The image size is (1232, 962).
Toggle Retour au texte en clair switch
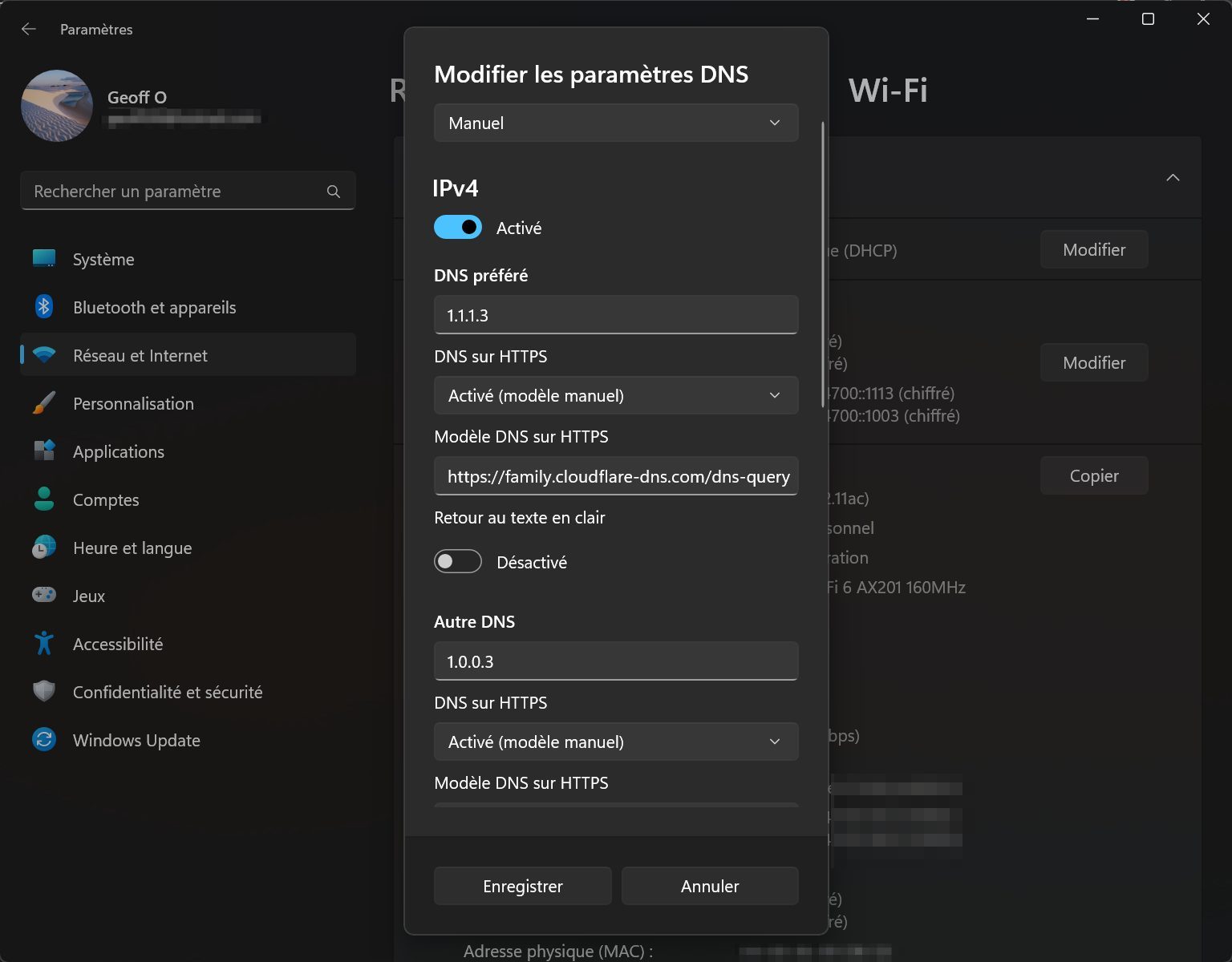458,562
